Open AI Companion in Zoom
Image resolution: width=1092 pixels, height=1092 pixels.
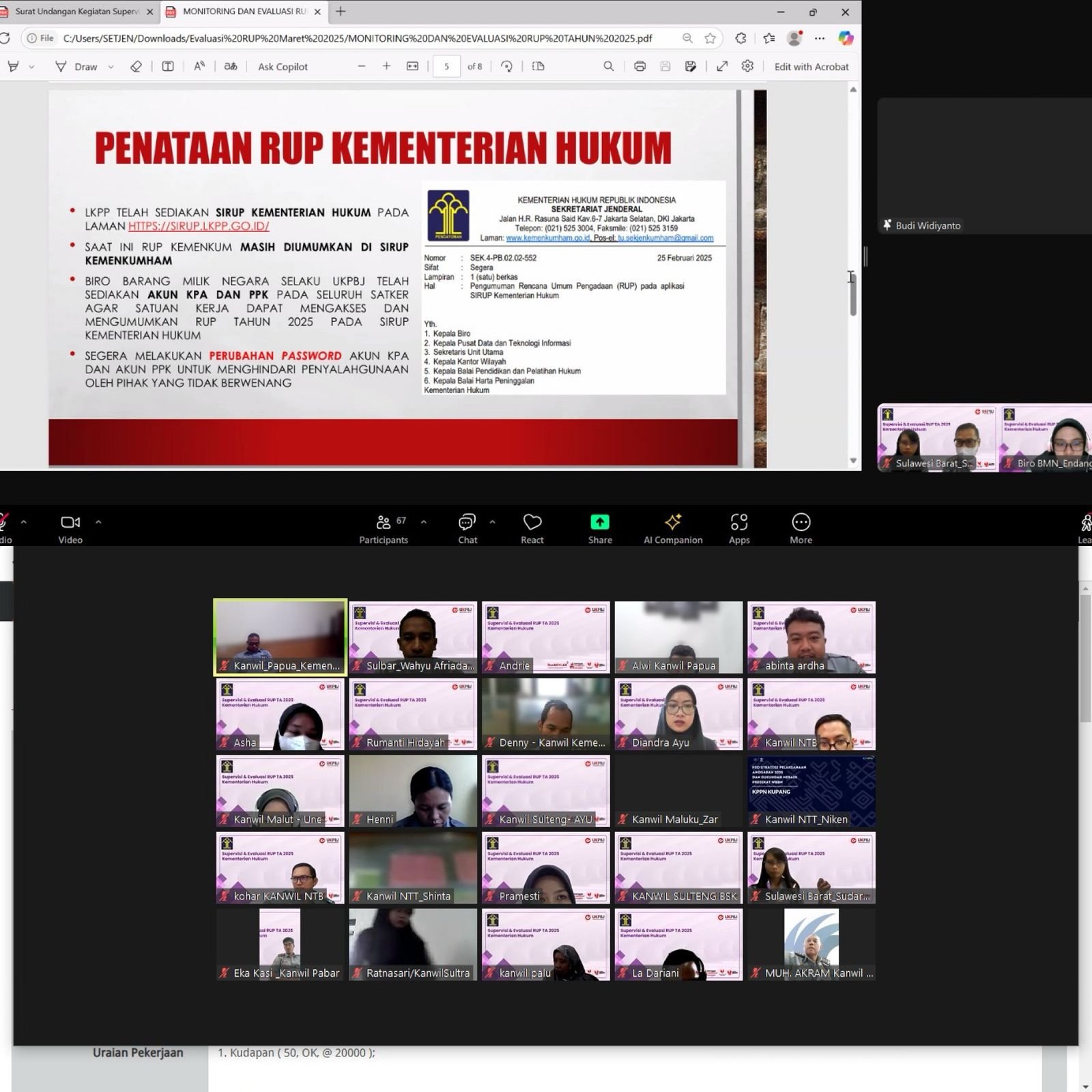pyautogui.click(x=673, y=529)
